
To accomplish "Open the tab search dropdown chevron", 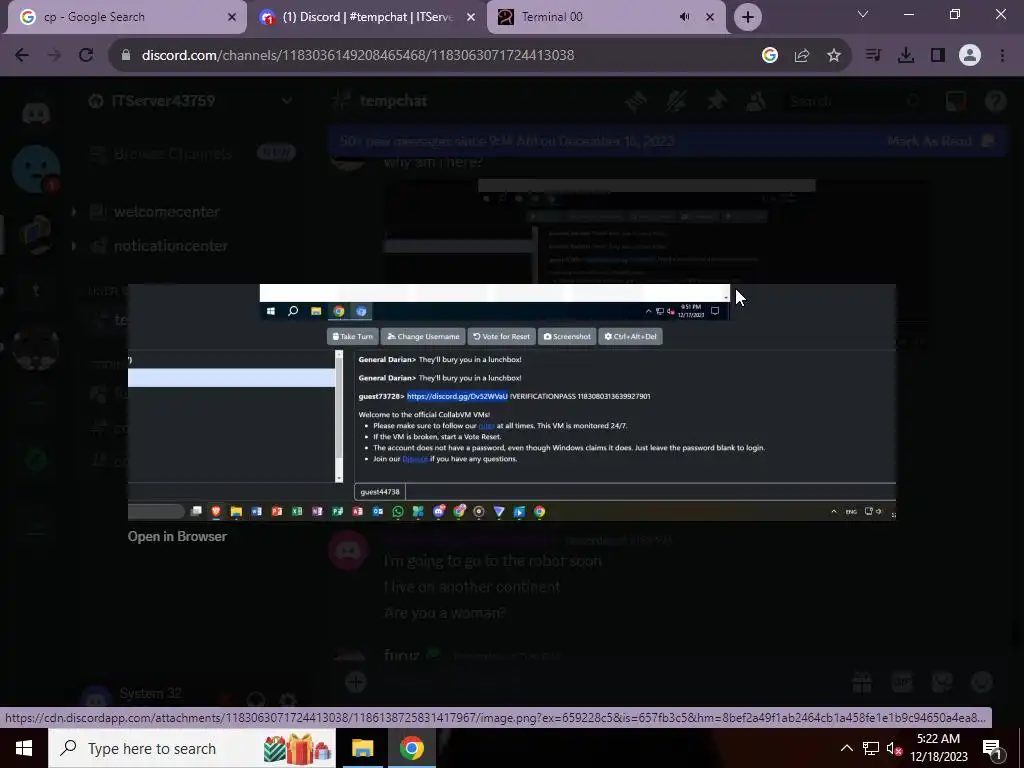I will coord(863,14).
